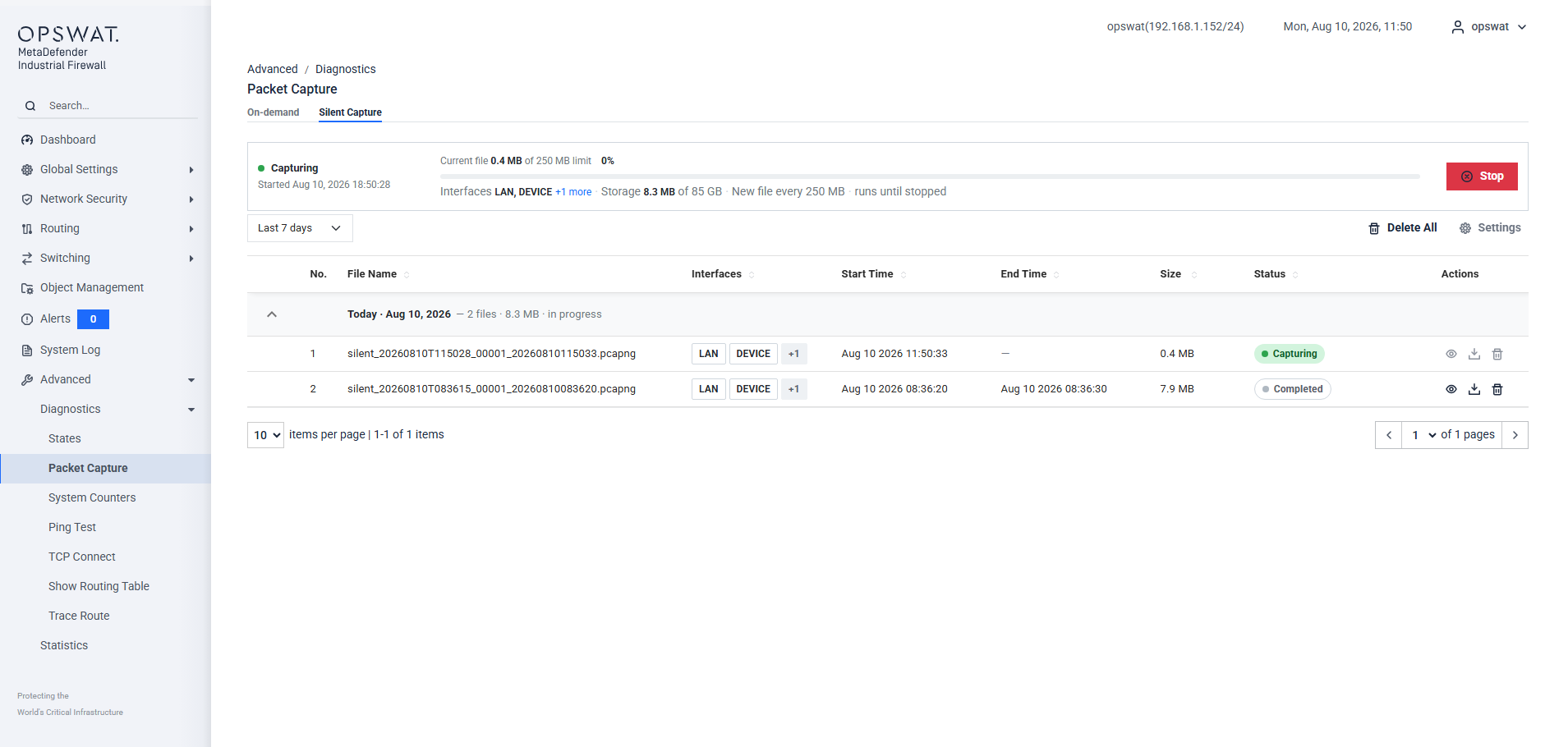Image resolution: width=1568 pixels, height=747 pixels.
Task: Open TCP Connect page
Action: [x=82, y=557]
